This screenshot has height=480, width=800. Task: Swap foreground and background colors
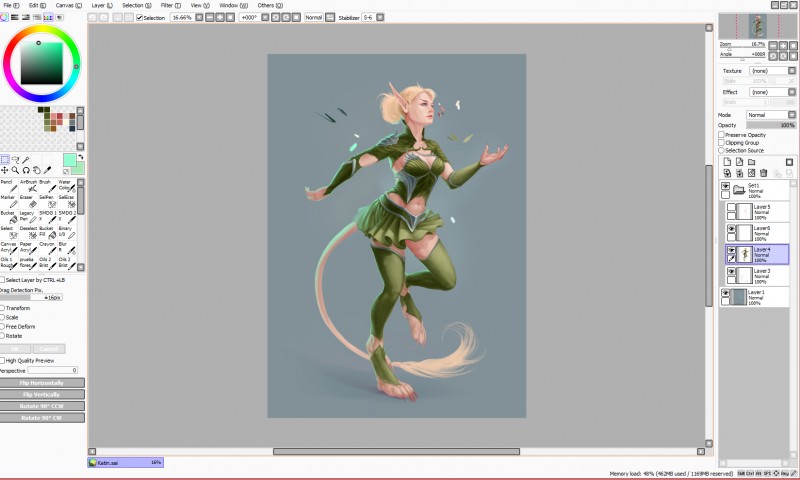coord(81,157)
